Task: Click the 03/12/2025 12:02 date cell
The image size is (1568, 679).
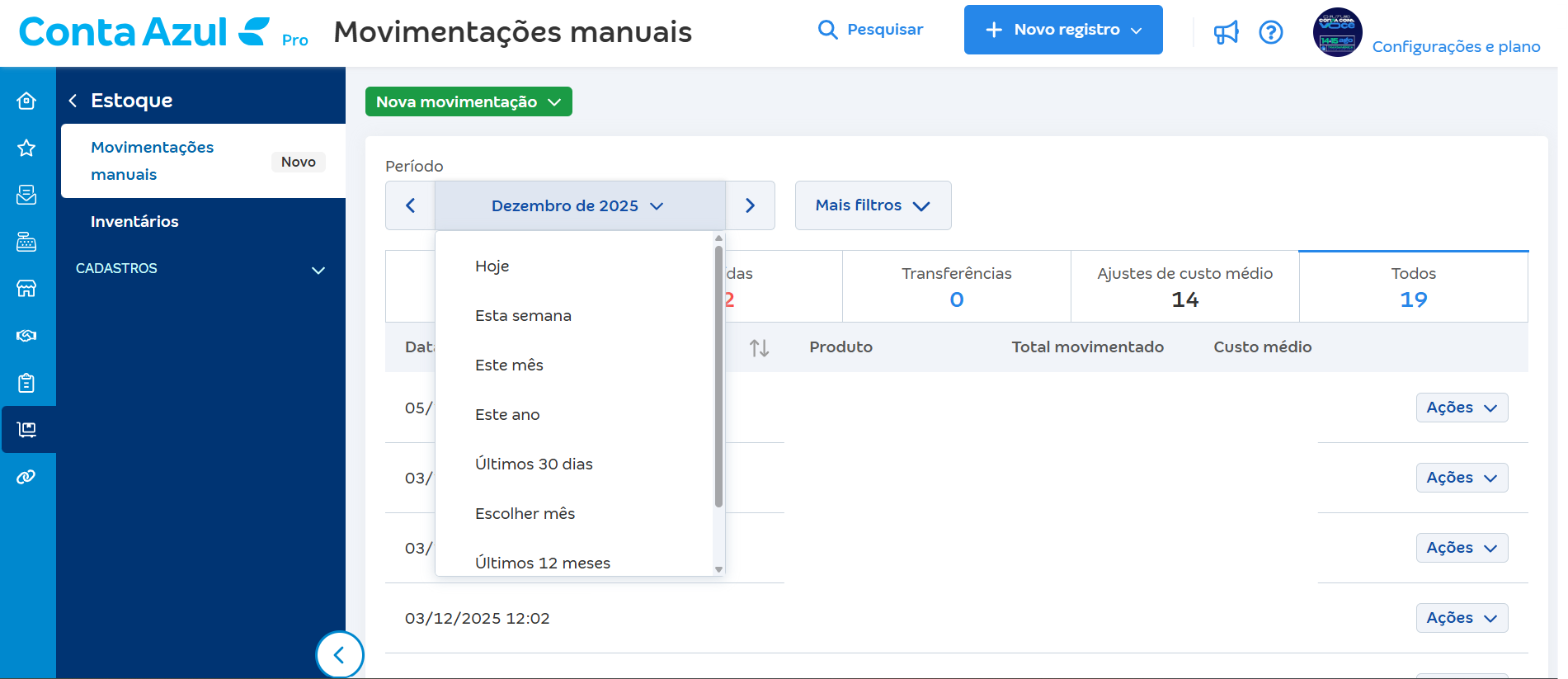Action: point(477,618)
